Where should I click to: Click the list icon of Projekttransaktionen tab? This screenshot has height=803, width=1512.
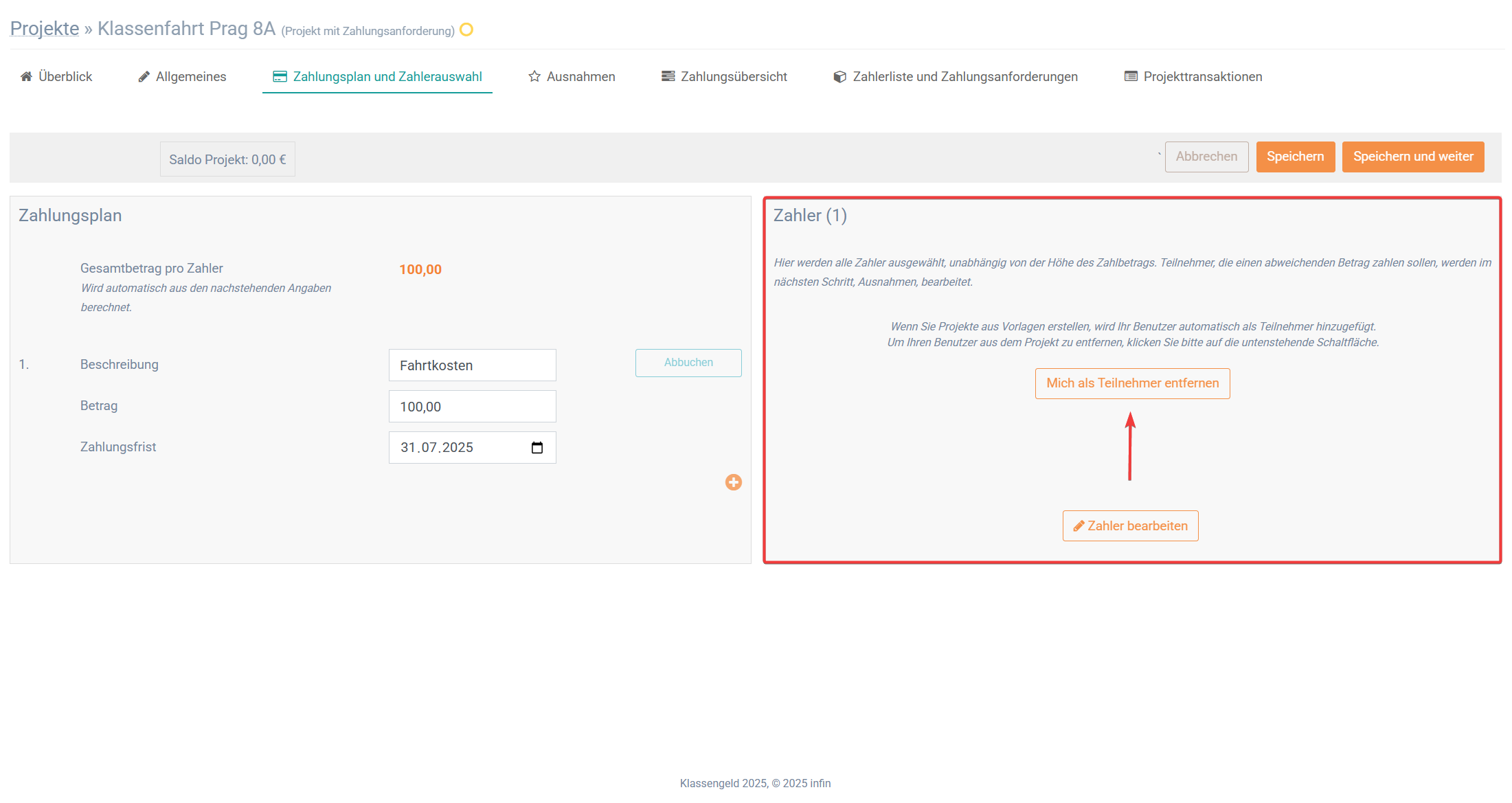pyautogui.click(x=1131, y=76)
